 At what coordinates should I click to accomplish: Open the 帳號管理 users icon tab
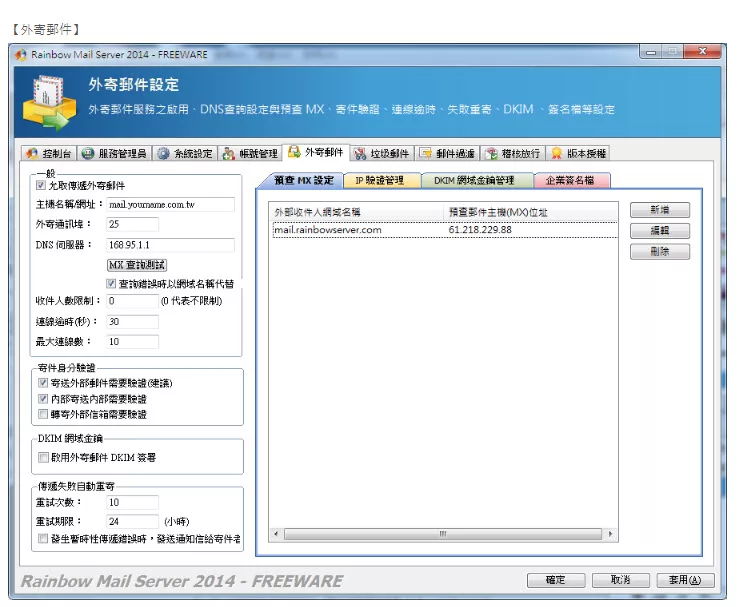coord(230,154)
